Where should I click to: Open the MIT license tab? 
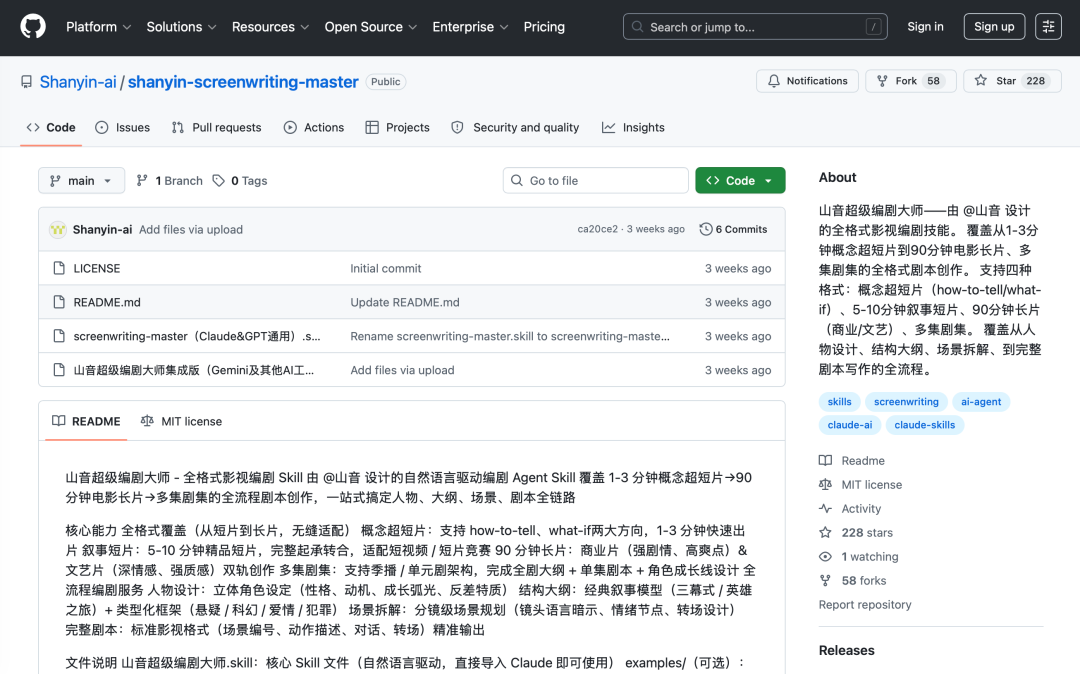click(182, 421)
